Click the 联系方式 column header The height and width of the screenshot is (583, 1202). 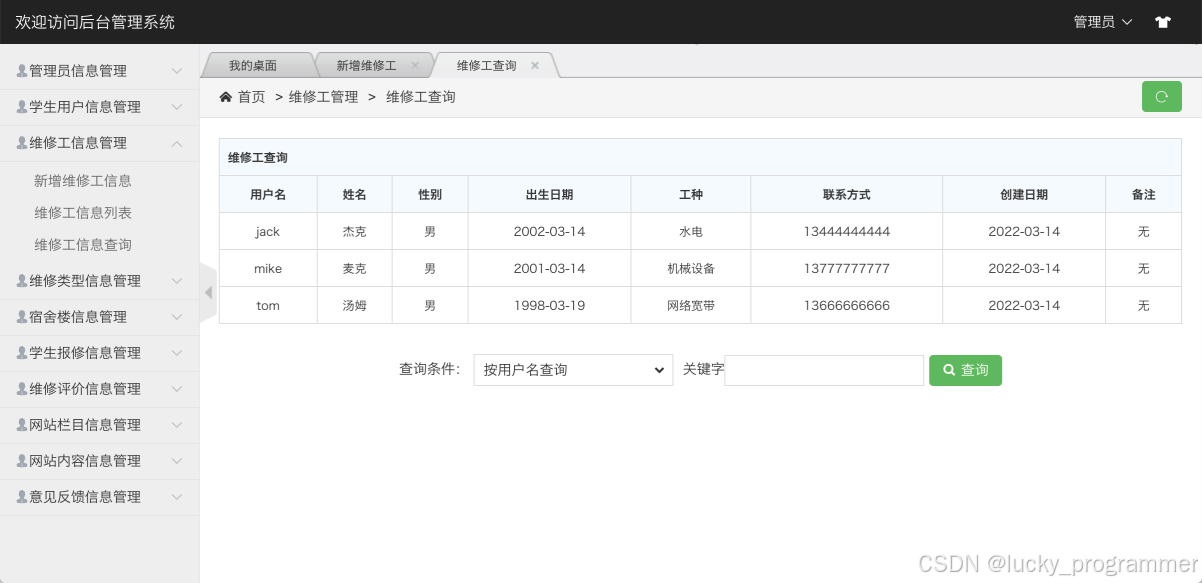847,195
